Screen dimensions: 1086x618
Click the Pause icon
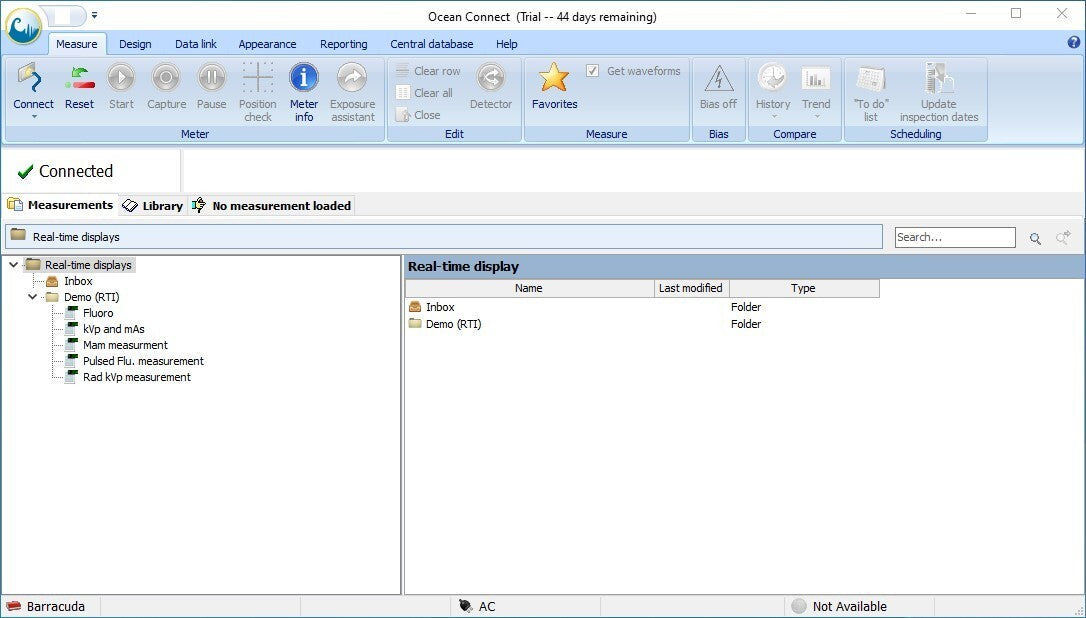pos(211,78)
